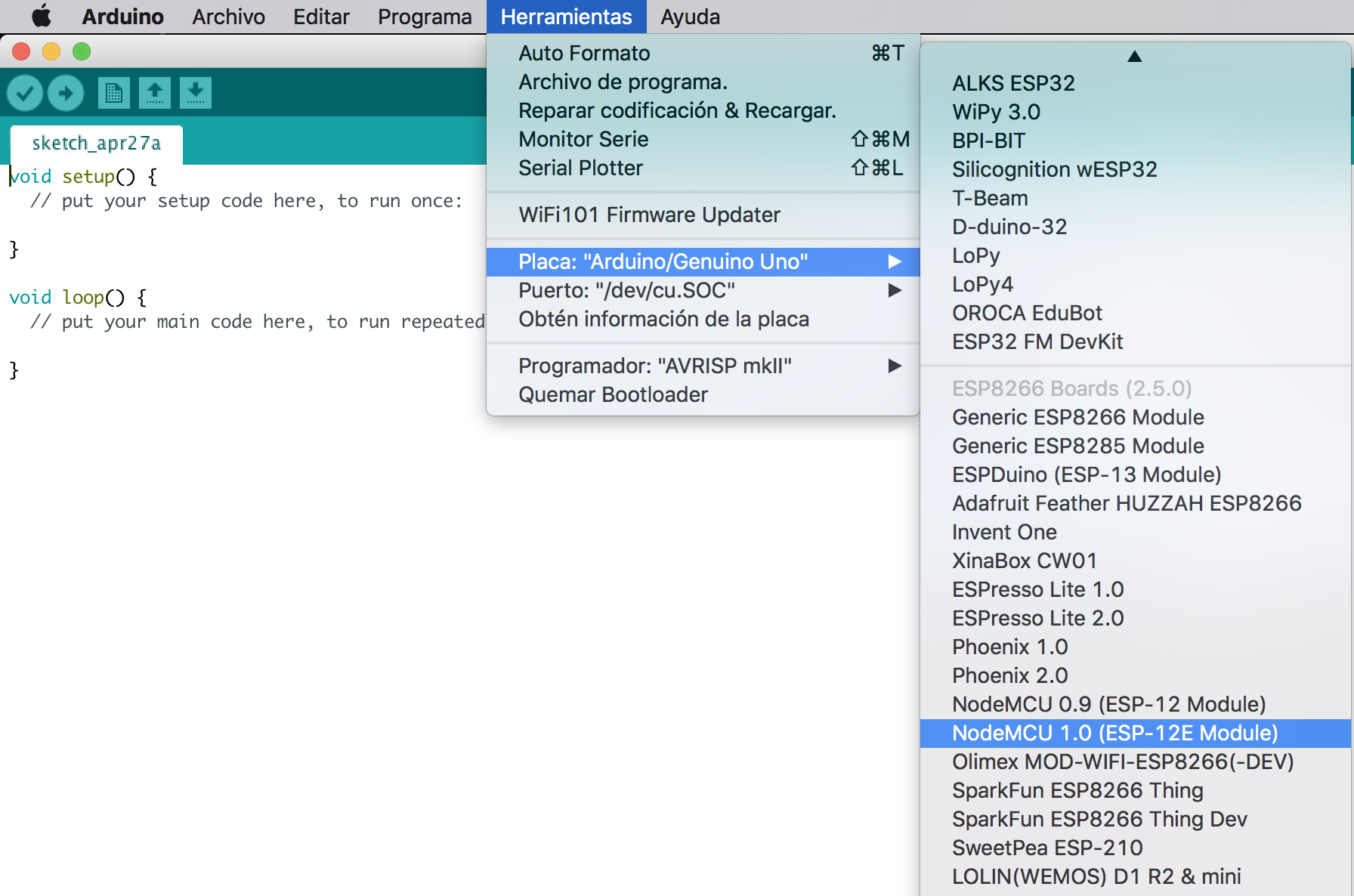Click the void setup() line in editor
Viewport: 1354px width, 896px height.
coord(84,177)
